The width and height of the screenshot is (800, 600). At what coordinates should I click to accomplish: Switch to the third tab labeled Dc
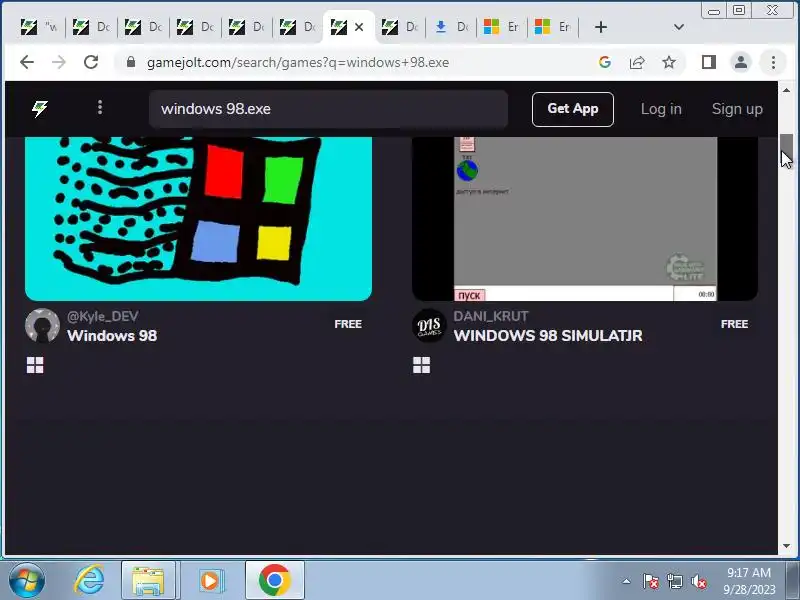click(143, 27)
